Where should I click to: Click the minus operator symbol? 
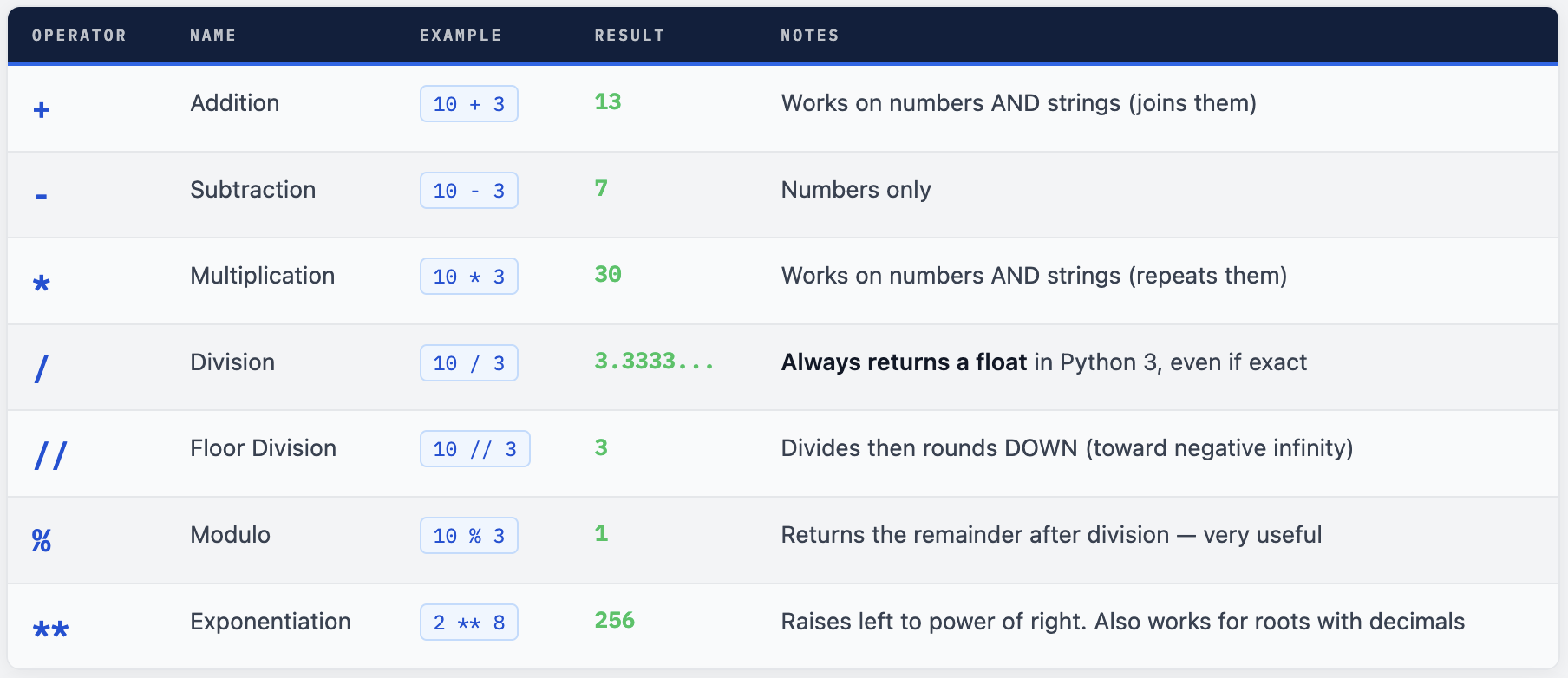[42, 196]
